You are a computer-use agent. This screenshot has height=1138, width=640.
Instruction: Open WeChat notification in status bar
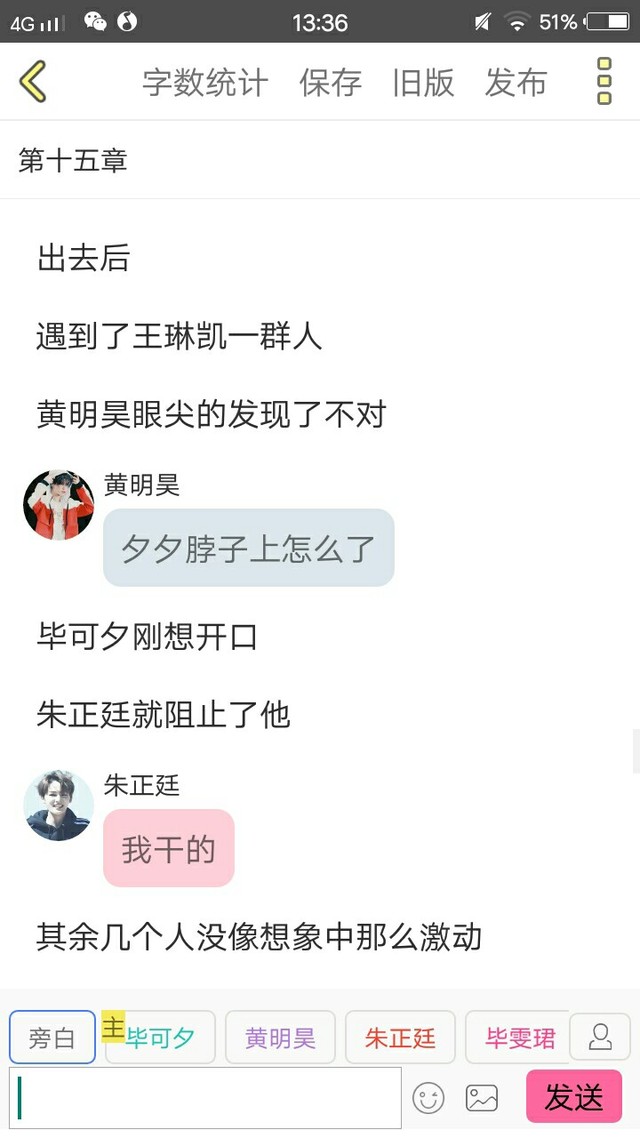95,22
